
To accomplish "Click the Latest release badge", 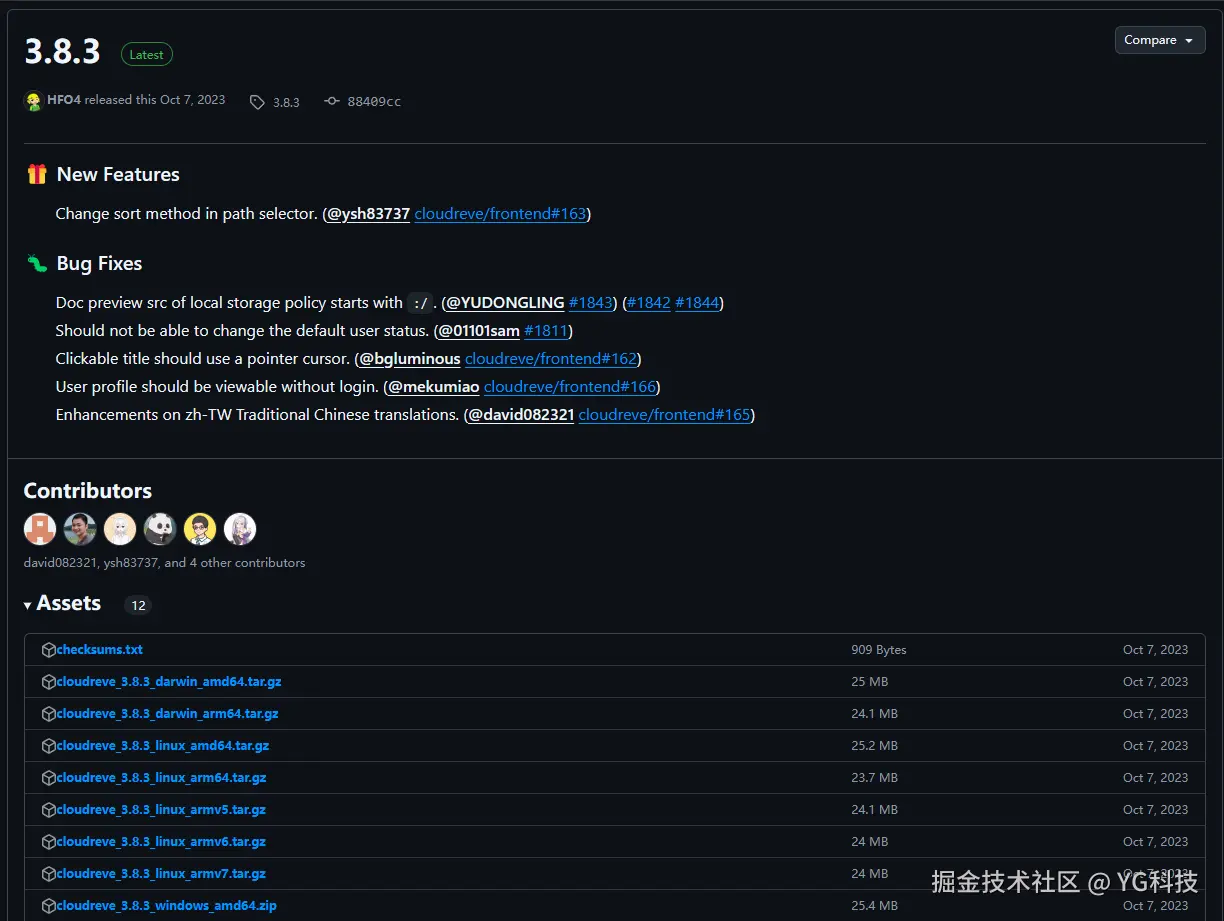I will pyautogui.click(x=147, y=55).
